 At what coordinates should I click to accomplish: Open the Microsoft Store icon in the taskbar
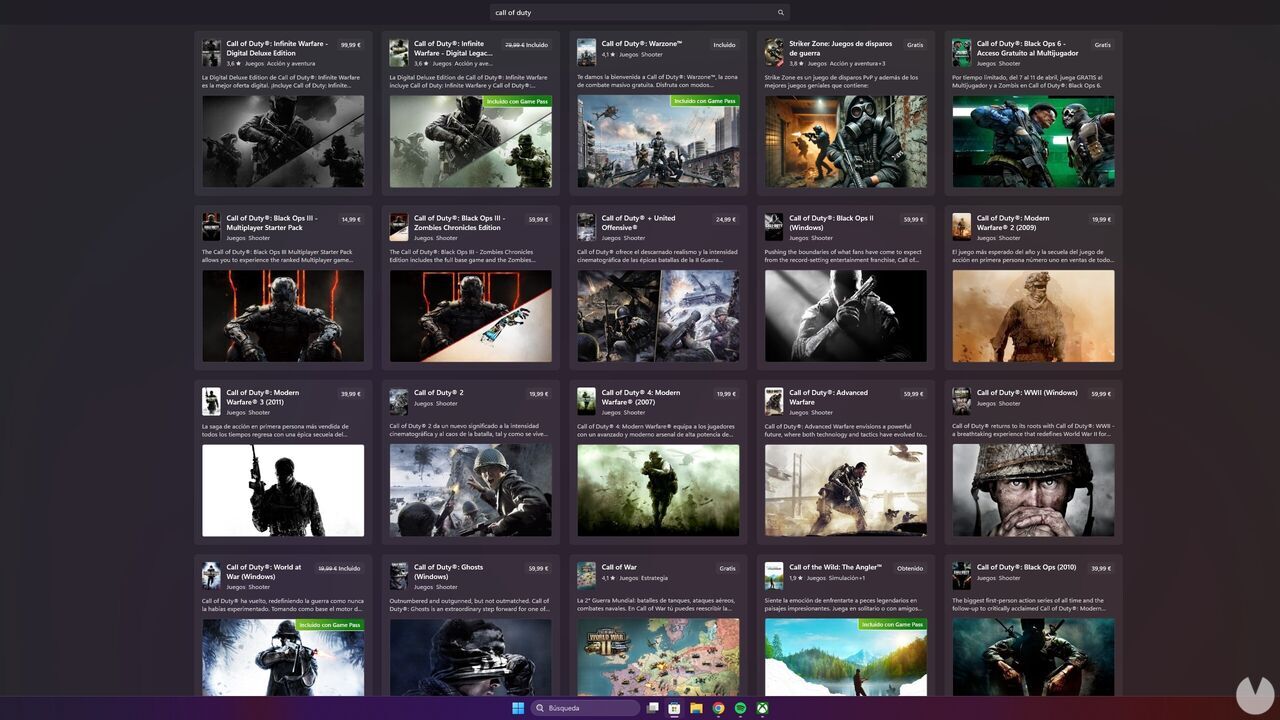pyautogui.click(x=675, y=708)
